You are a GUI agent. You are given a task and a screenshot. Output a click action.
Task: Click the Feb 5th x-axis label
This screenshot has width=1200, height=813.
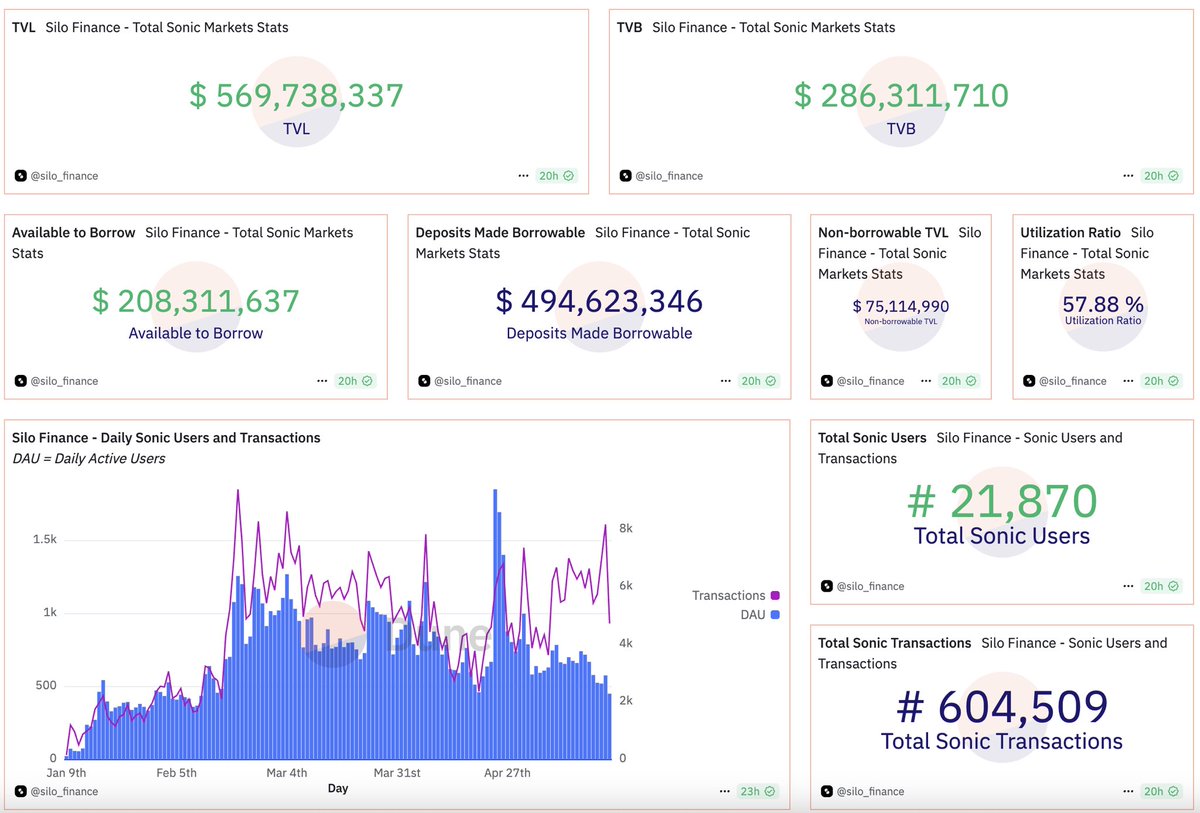(176, 773)
